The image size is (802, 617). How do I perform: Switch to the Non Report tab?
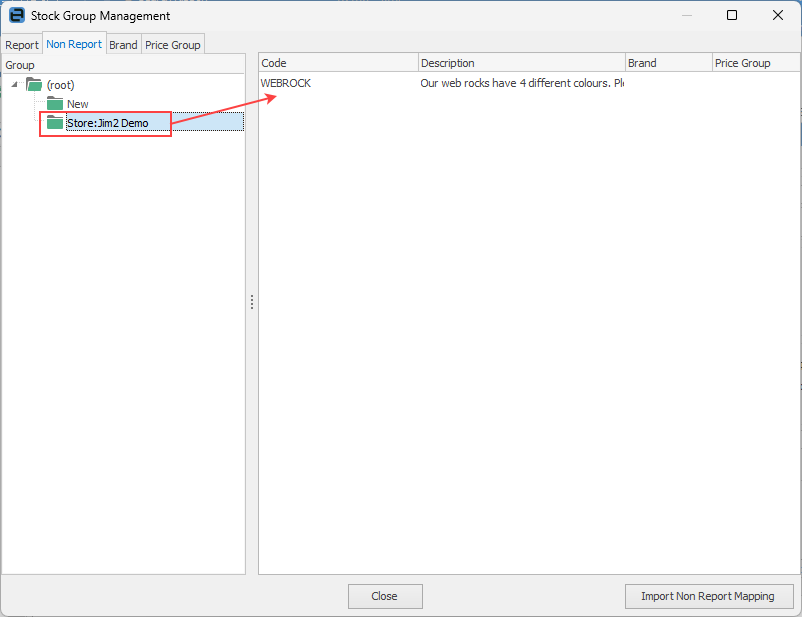click(74, 44)
